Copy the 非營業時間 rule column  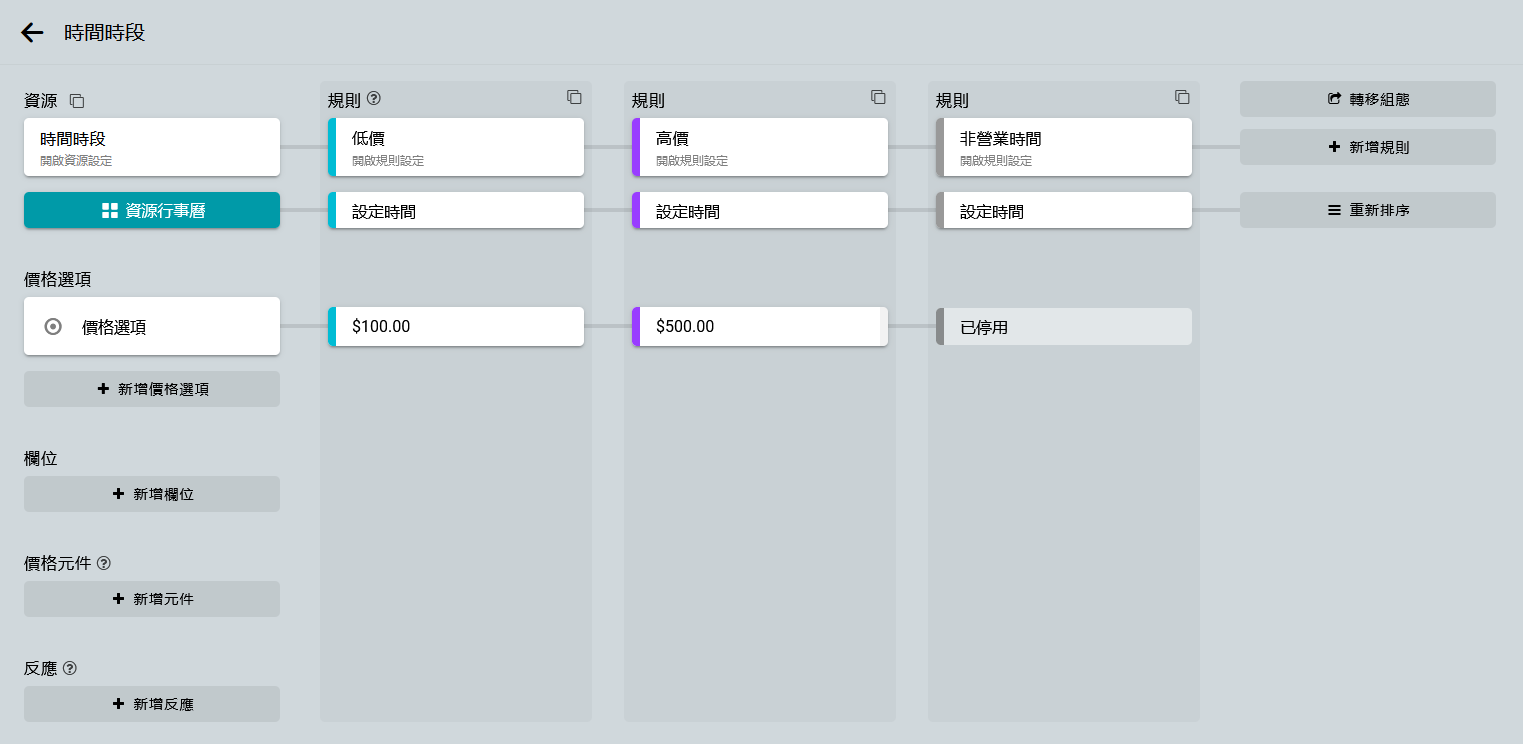(x=1182, y=97)
